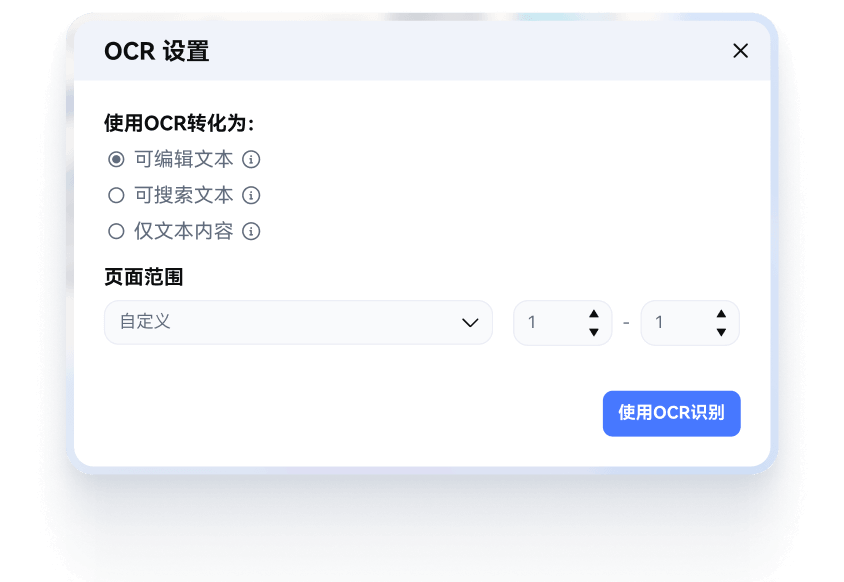Decrease the start page number
The height and width of the screenshot is (582, 844).
pyautogui.click(x=594, y=332)
